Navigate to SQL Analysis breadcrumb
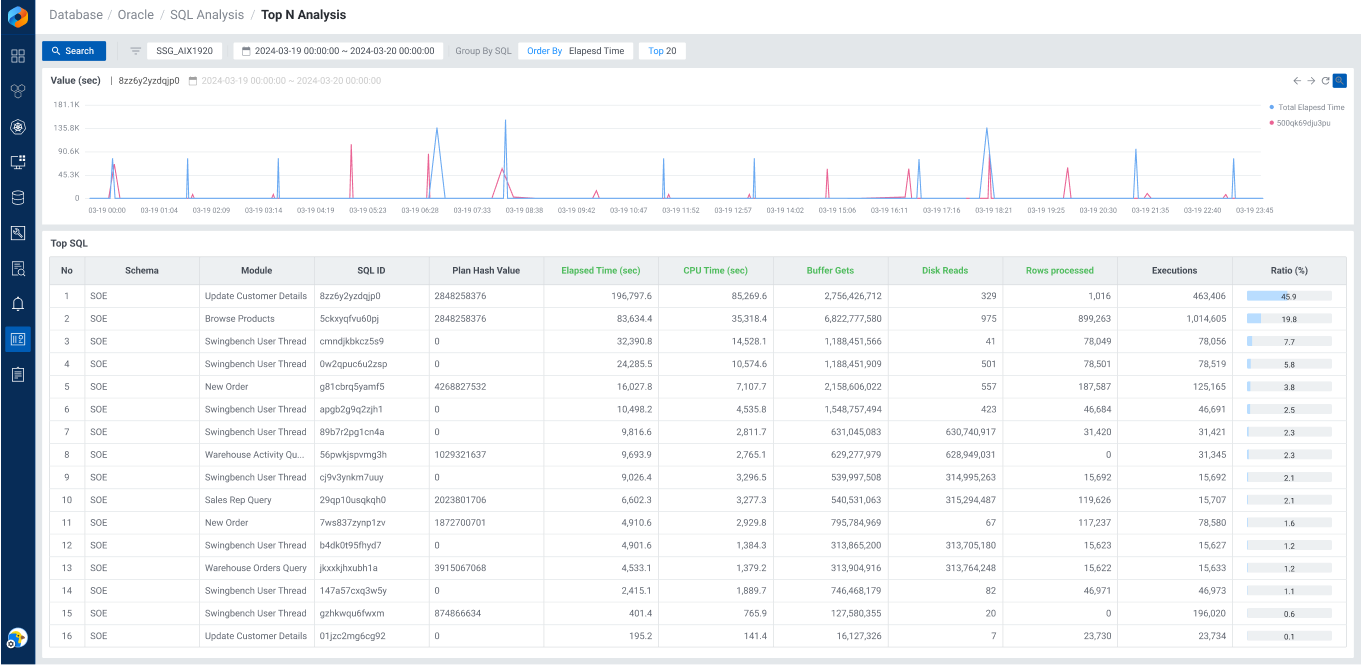 207,15
